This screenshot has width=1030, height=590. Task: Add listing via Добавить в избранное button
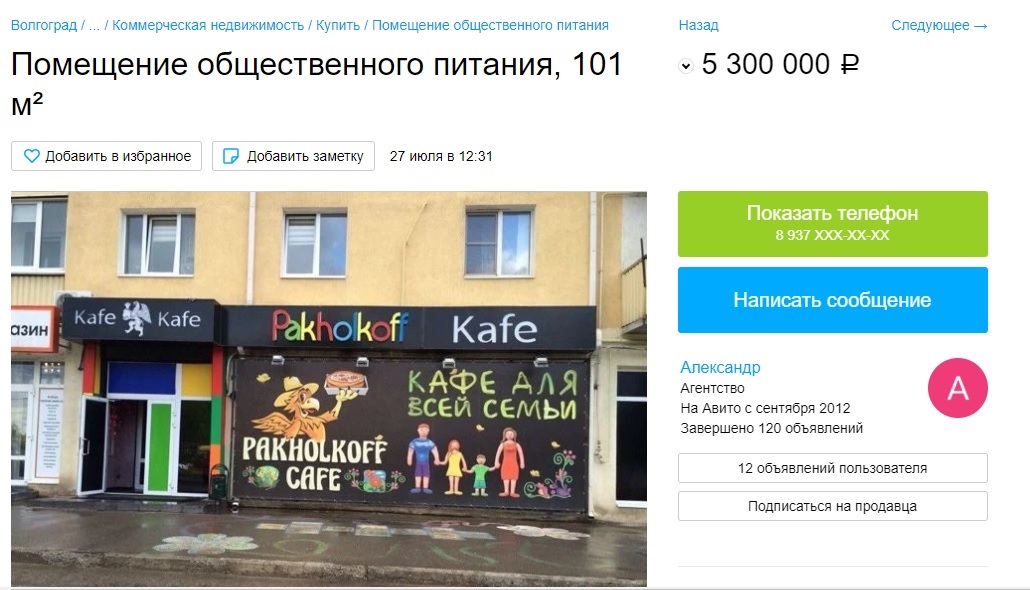[106, 156]
